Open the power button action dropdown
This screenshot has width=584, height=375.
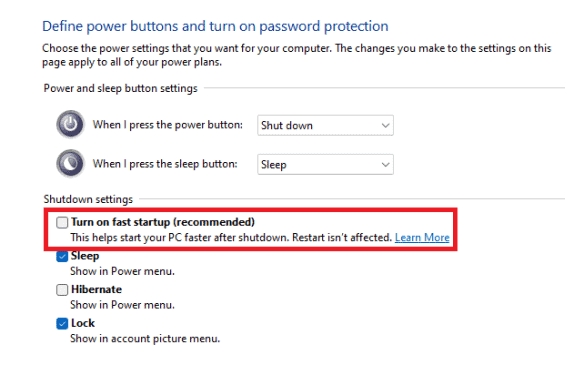coord(325,125)
